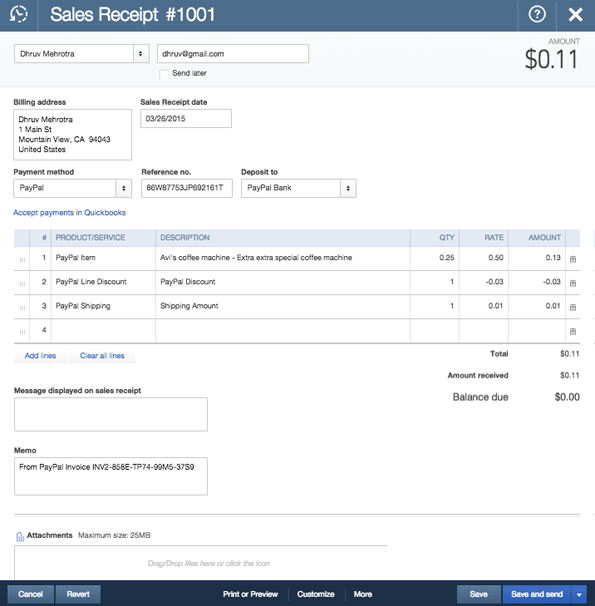Click the Save button
Viewport: 595px width, 606px height.
pos(479,594)
